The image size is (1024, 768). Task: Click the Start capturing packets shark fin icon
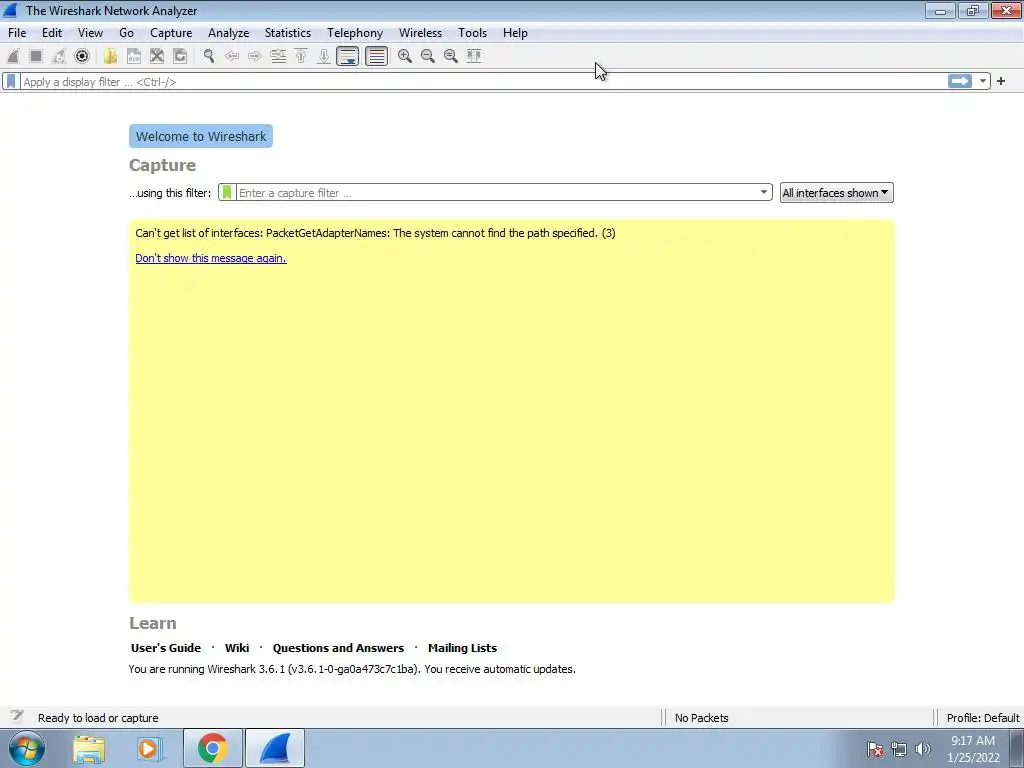coord(13,56)
